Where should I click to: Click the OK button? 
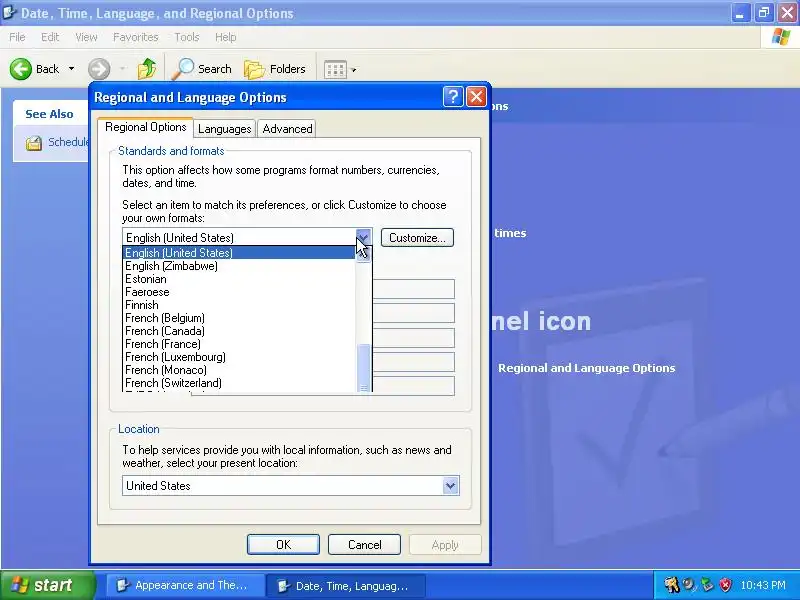point(283,545)
